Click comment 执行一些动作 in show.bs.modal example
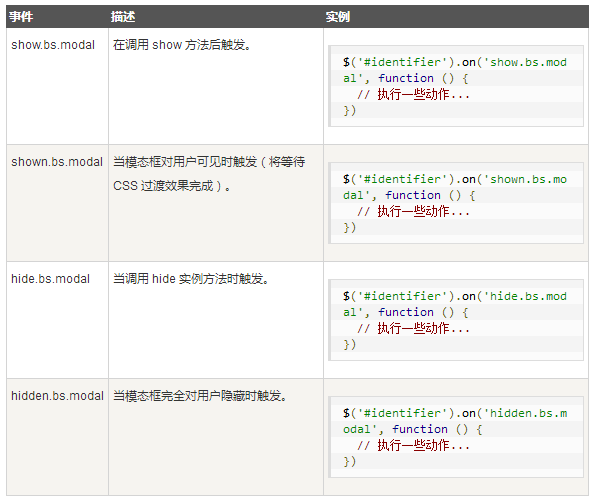Image resolution: width=593 pixels, height=501 pixels. 413,94
